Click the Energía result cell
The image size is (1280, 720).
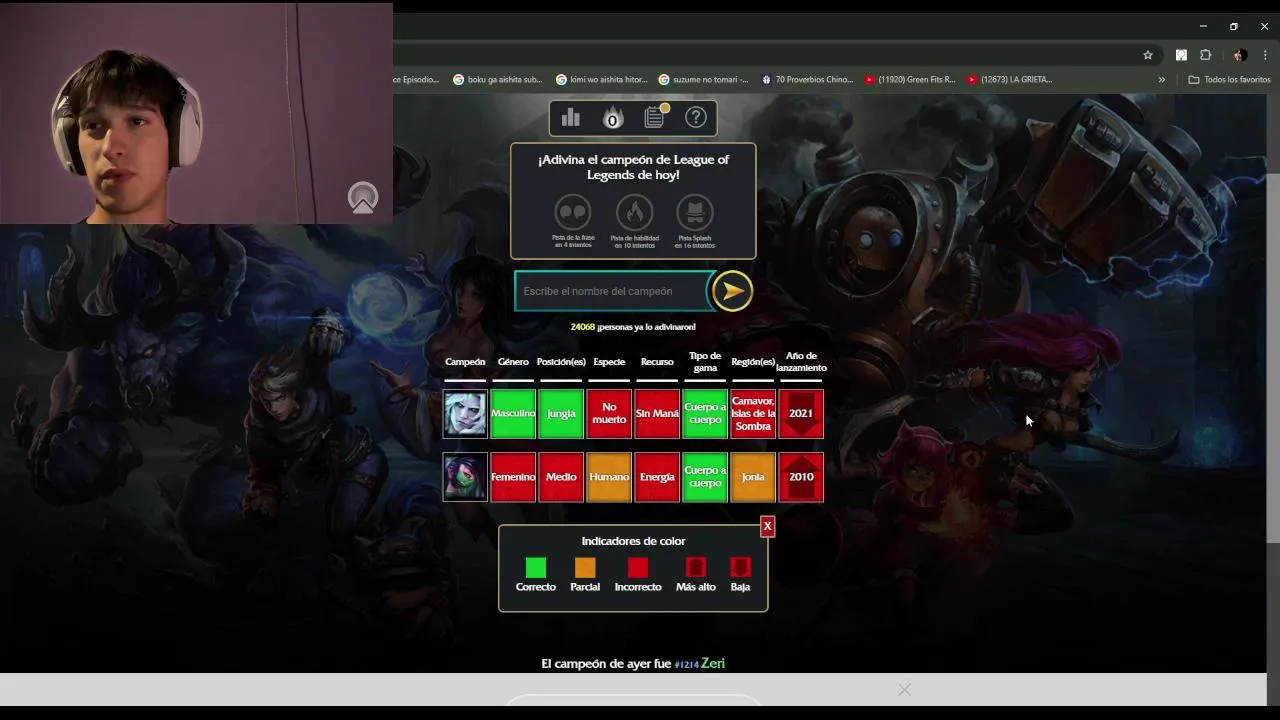tap(657, 477)
